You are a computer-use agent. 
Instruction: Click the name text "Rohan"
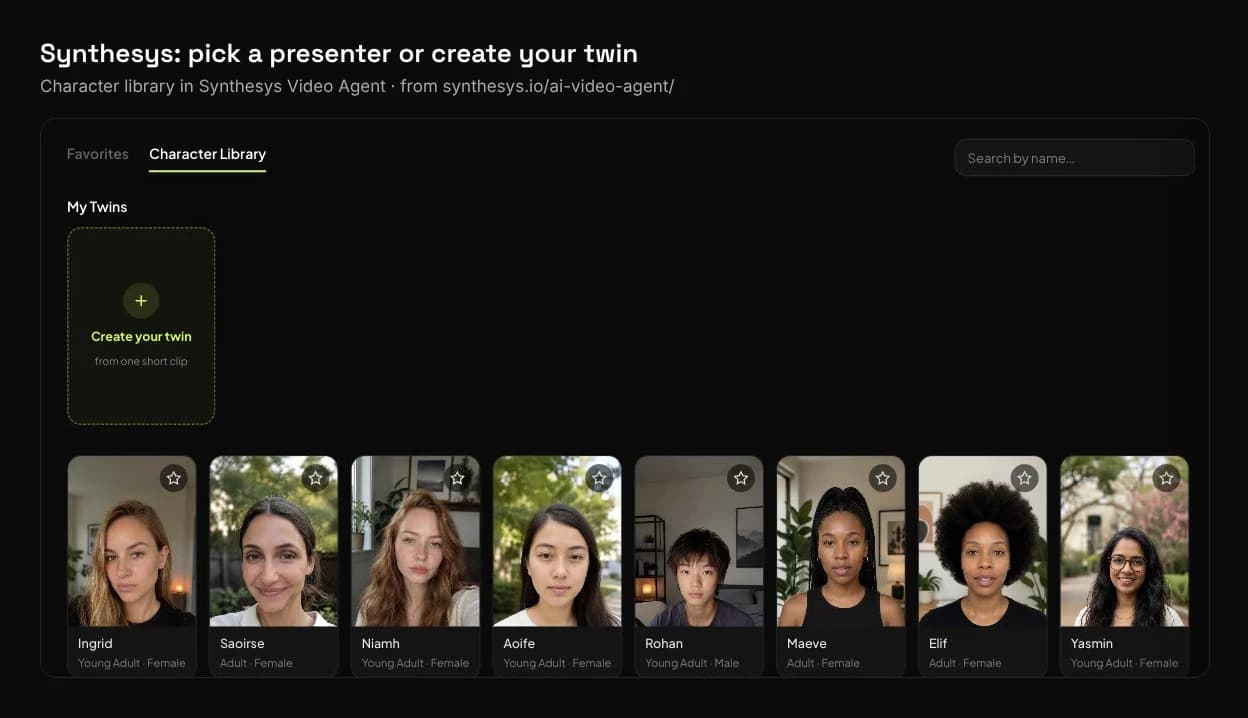tap(664, 644)
